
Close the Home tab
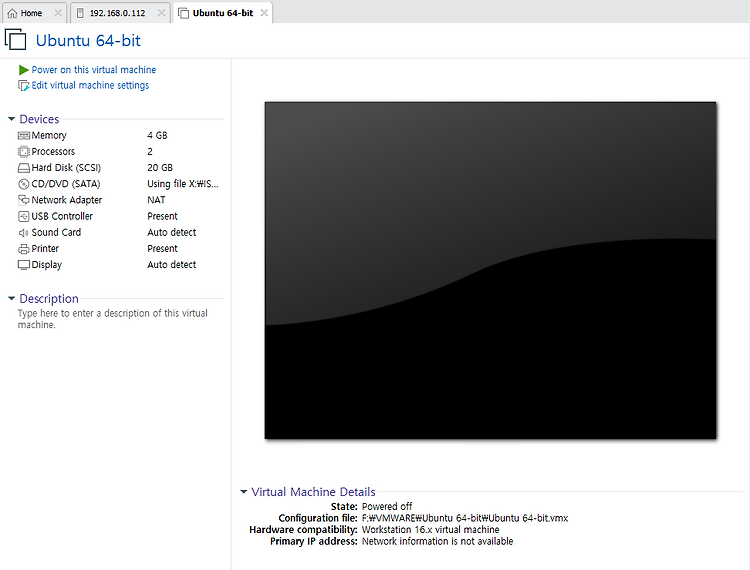(x=58, y=13)
